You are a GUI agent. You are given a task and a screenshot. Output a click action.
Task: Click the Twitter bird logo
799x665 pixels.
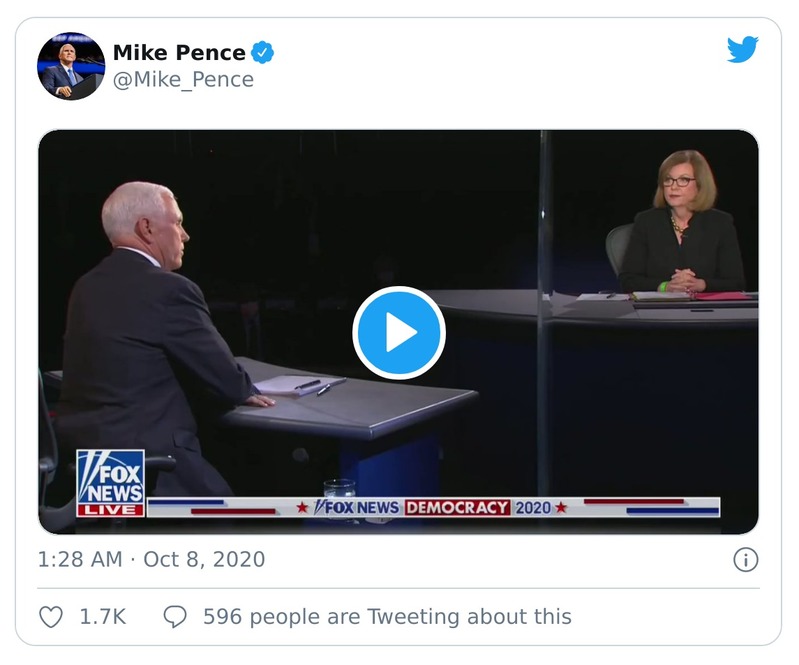click(742, 51)
